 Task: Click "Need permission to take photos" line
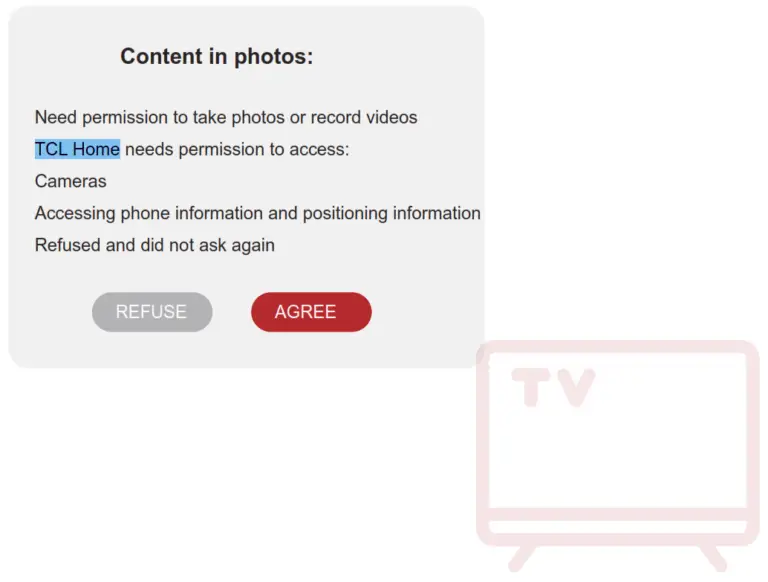[x=226, y=118]
